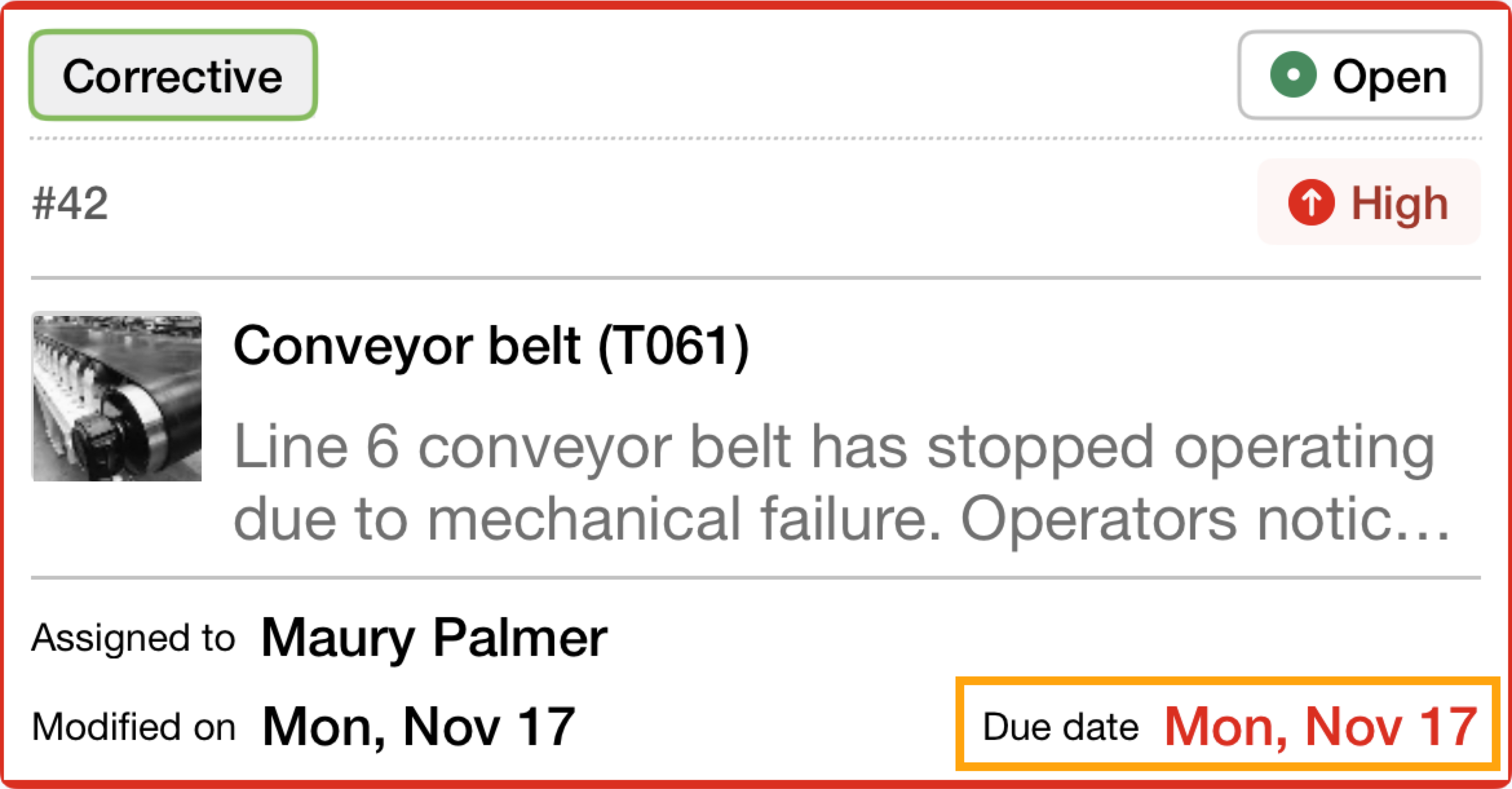Click the Line 6 conveyor belt description
This screenshot has height=789, width=1512.
pyautogui.click(x=834, y=447)
